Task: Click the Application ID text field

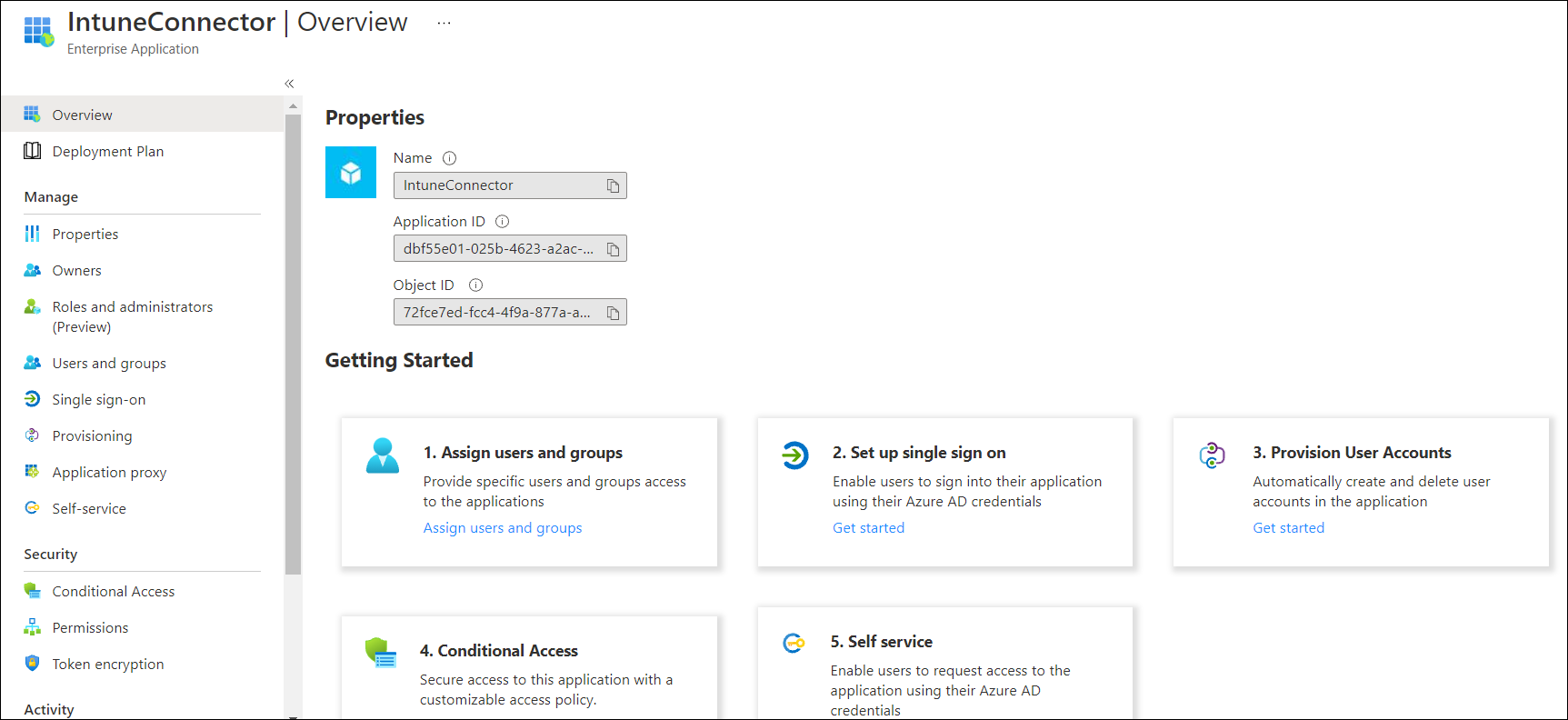Action: tap(498, 249)
